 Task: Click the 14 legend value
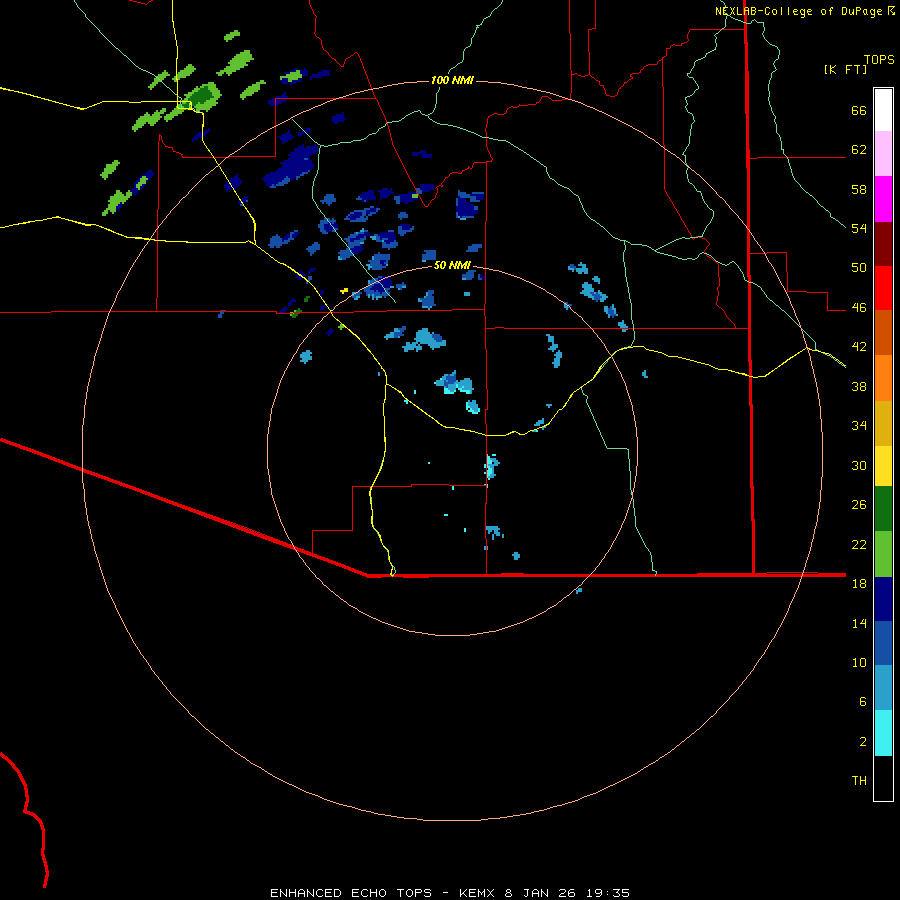tap(859, 623)
